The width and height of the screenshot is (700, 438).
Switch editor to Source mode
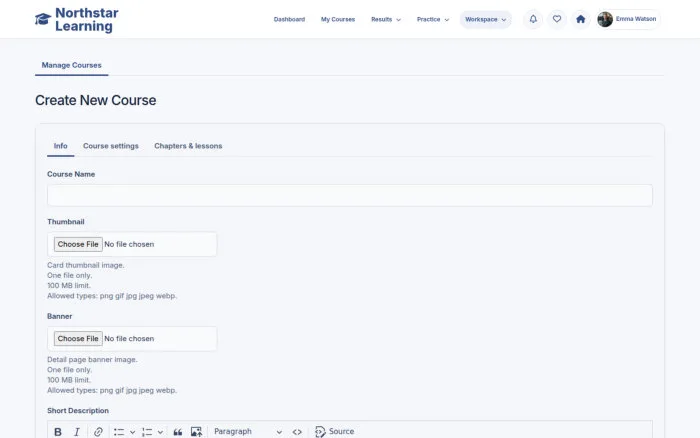click(335, 432)
